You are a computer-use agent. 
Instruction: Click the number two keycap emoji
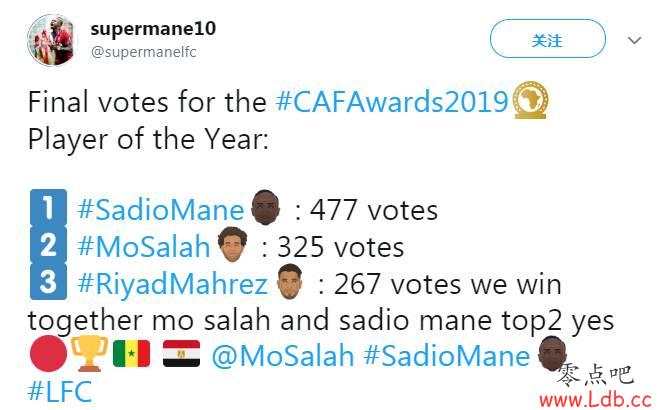[x=49, y=246]
